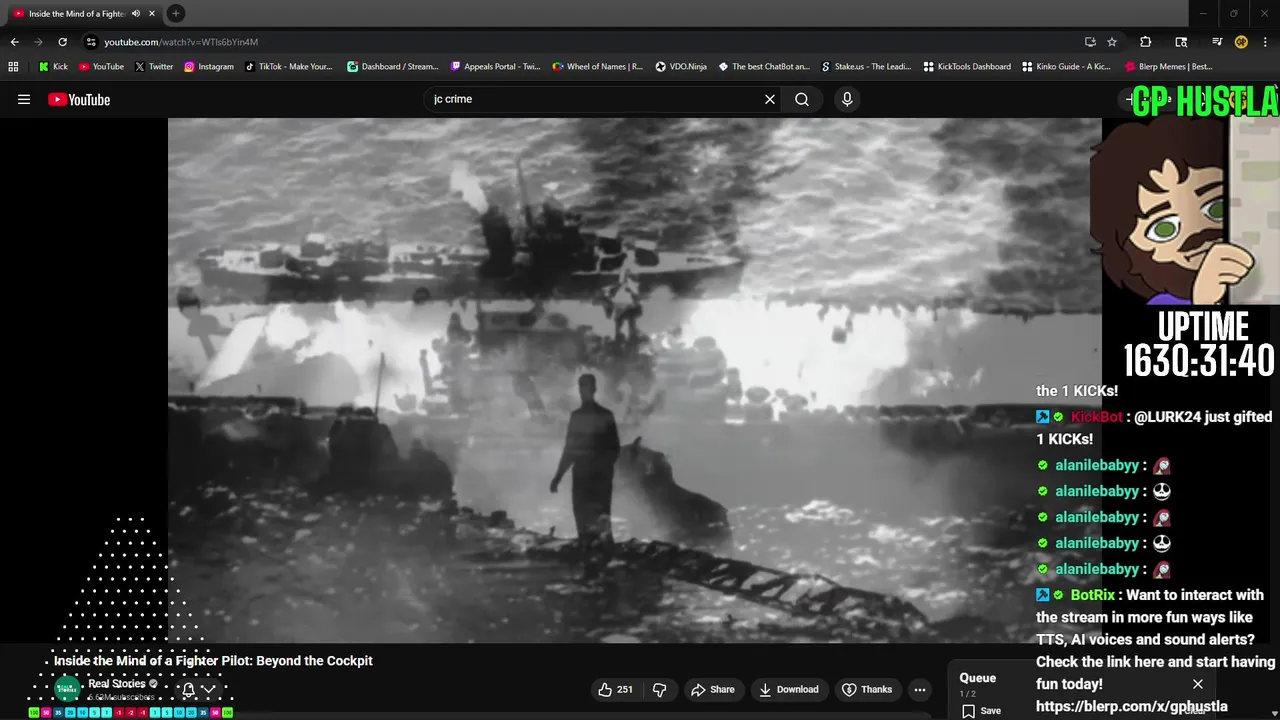Open the browser extensions puzzle icon
Viewport: 1280px width, 720px height.
[x=1146, y=42]
